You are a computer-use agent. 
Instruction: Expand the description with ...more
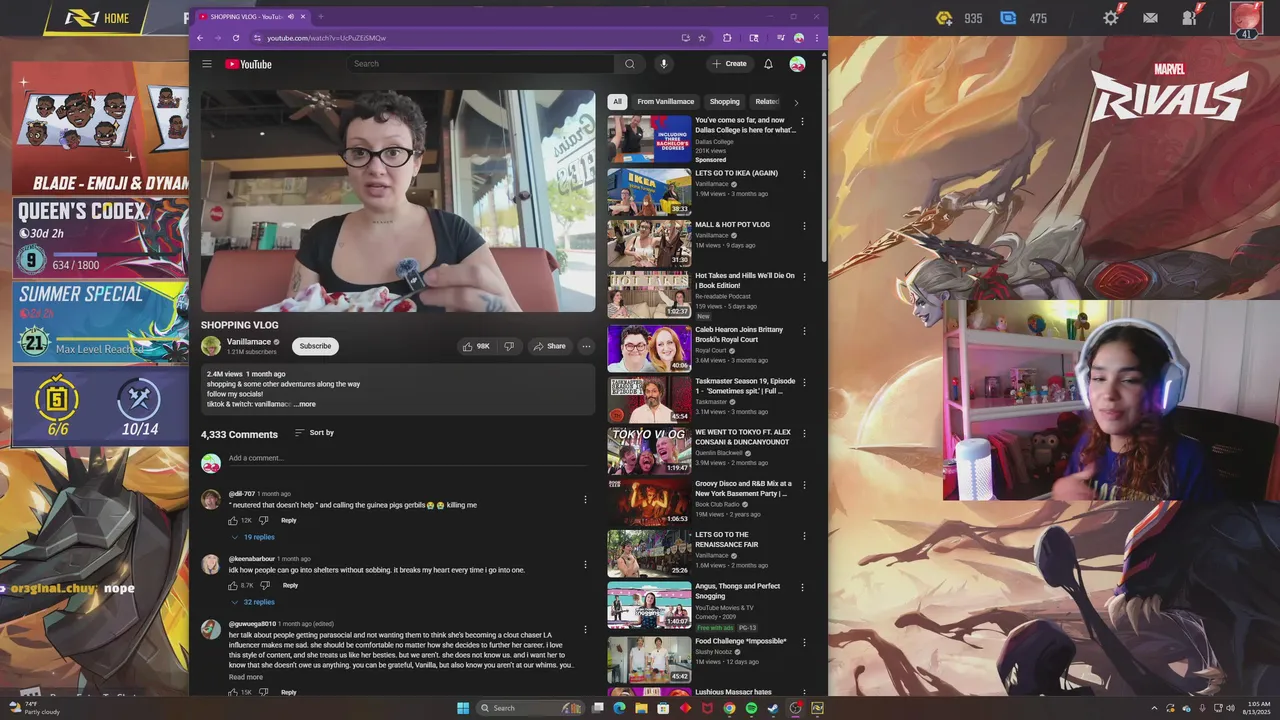(305, 404)
